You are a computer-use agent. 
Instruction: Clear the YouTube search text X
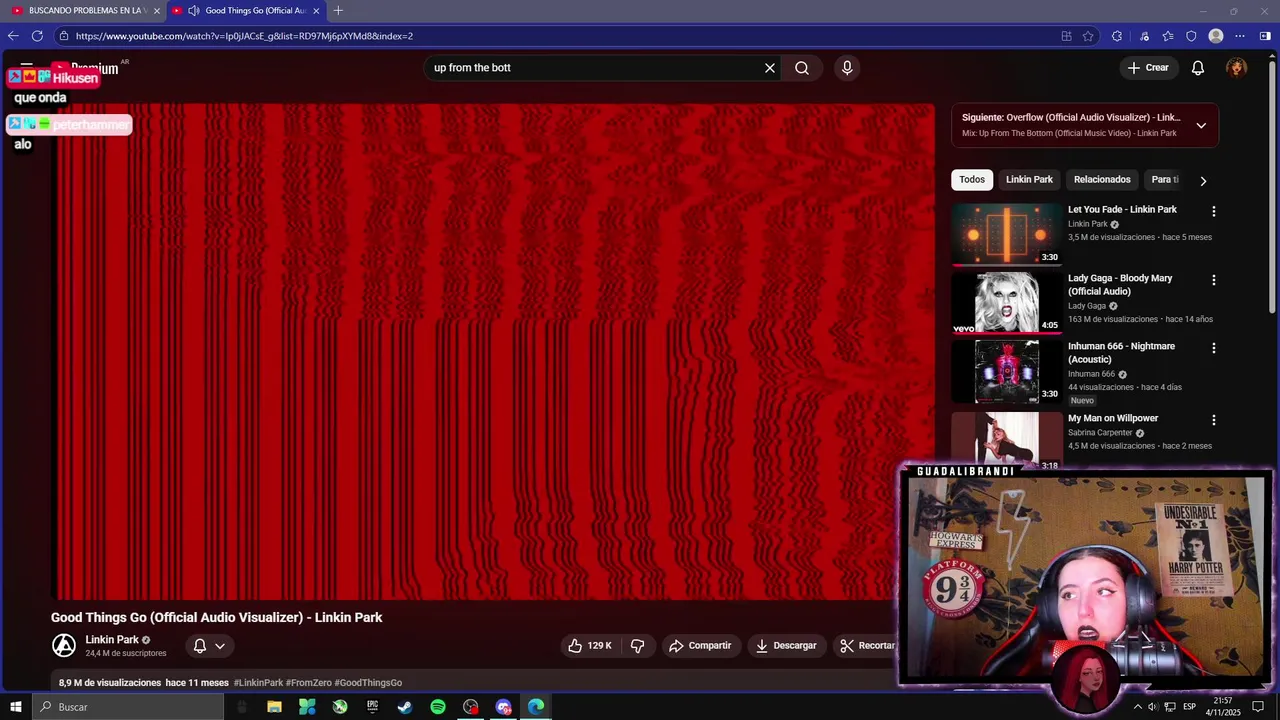(770, 68)
